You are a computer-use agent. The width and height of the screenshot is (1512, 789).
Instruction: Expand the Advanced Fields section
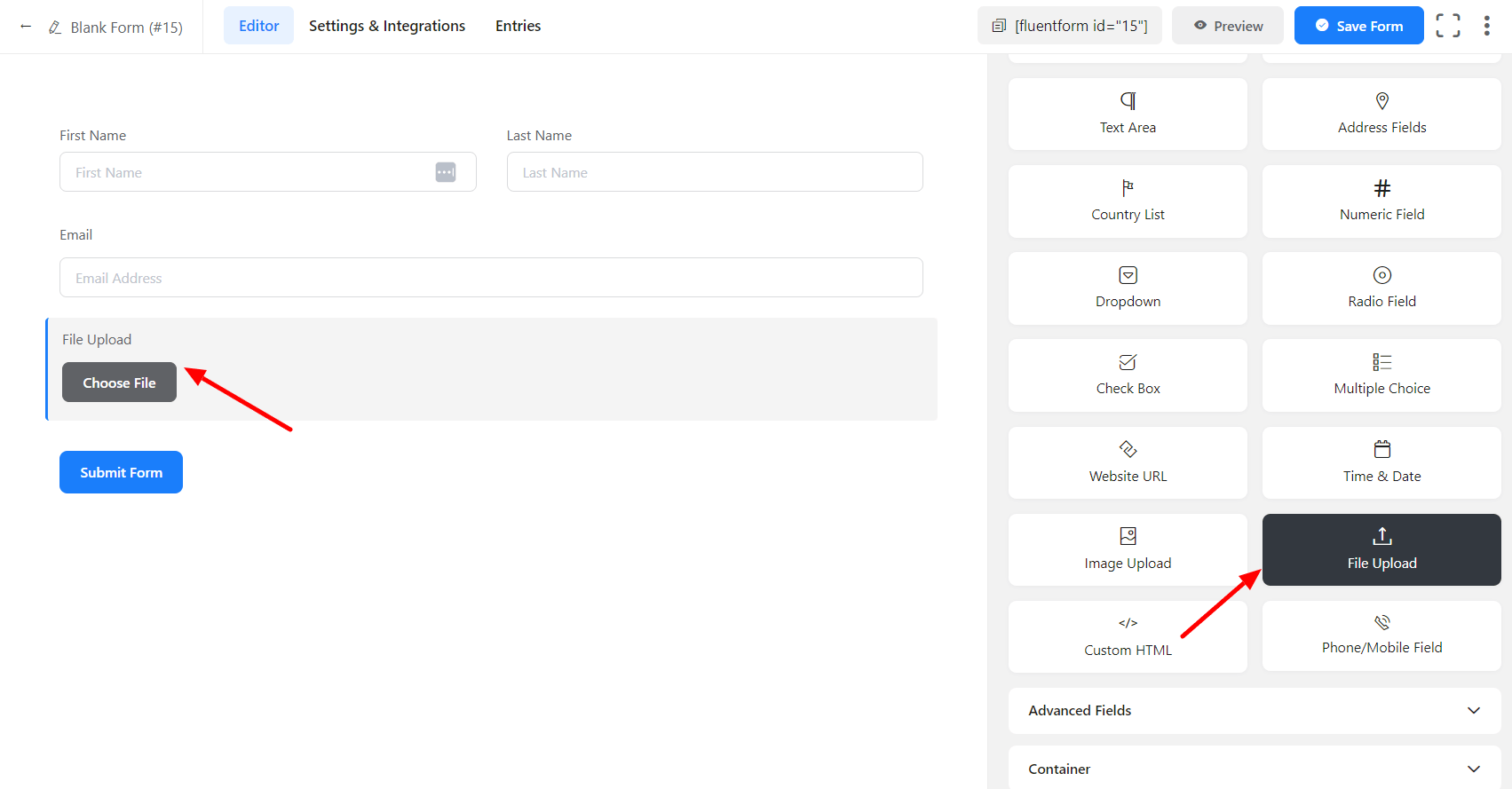(x=1254, y=710)
